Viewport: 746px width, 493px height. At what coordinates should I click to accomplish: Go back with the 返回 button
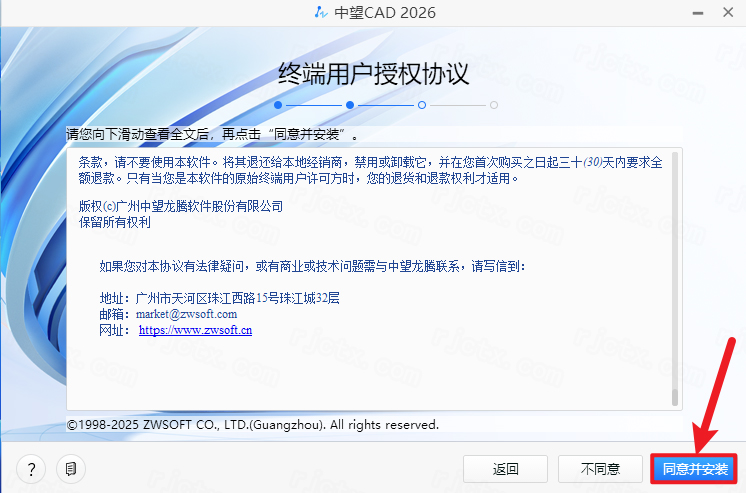pyautogui.click(x=506, y=468)
